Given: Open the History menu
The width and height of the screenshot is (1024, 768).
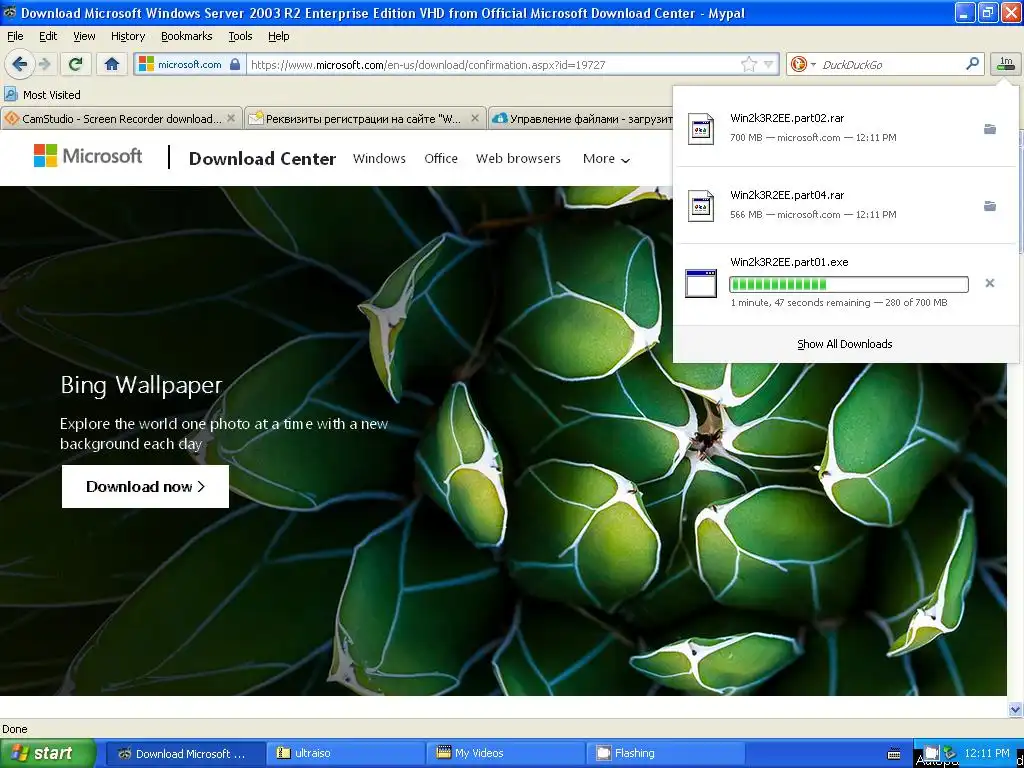Looking at the screenshot, I should 128,36.
